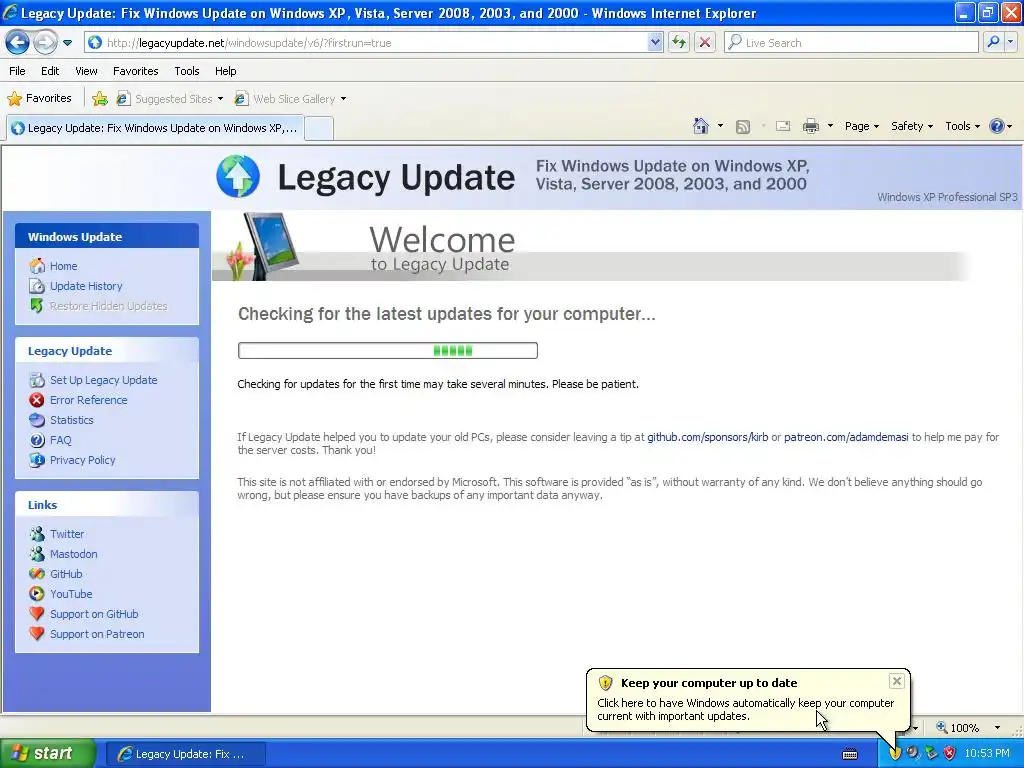Open the recent pages dropdown arrow
The width and height of the screenshot is (1024, 768).
(x=67, y=43)
